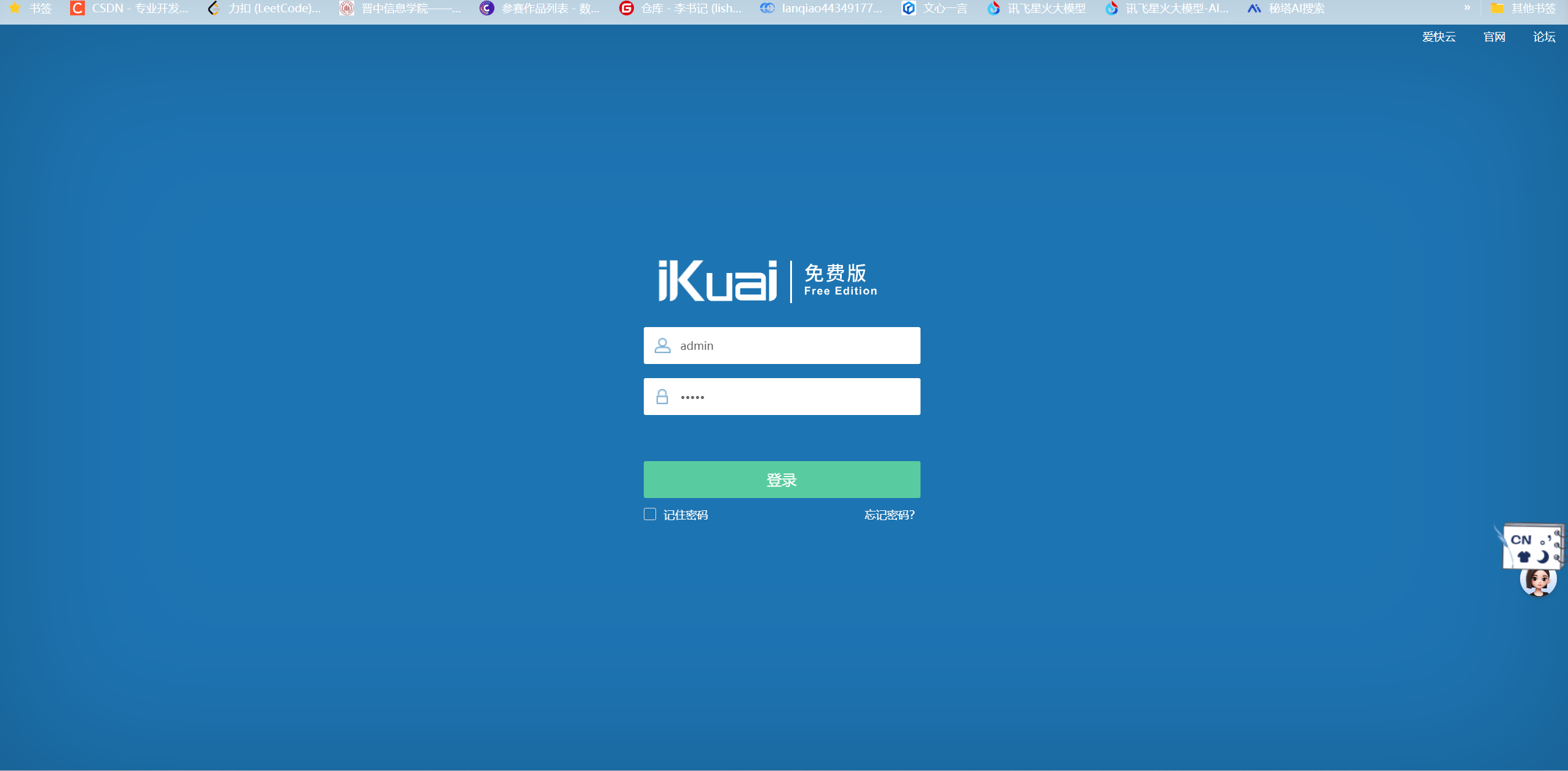Click the punctuation icon in IME toolbar
The height and width of the screenshot is (771, 1568).
1545,540
